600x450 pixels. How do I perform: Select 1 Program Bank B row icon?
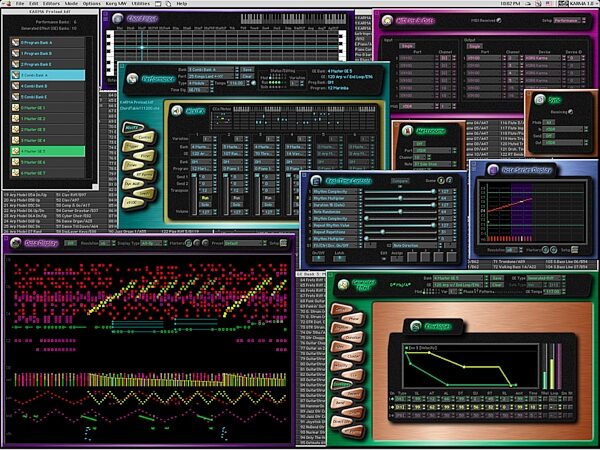click(x=15, y=53)
